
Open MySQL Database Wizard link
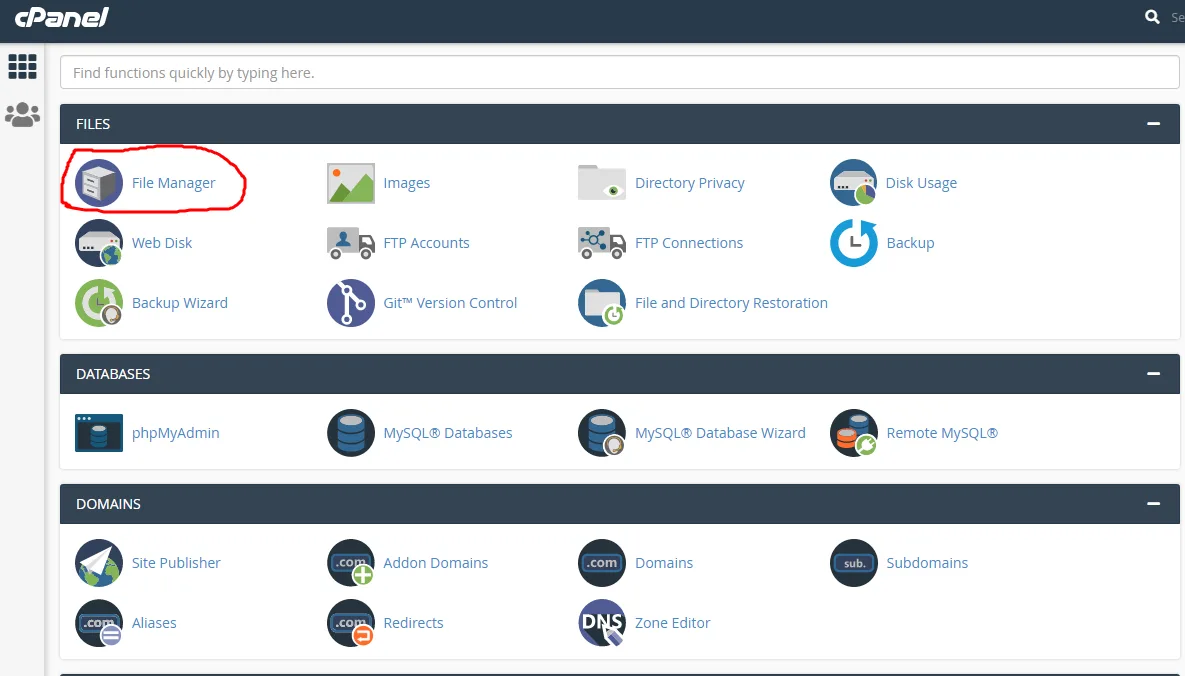pyautogui.click(x=720, y=433)
